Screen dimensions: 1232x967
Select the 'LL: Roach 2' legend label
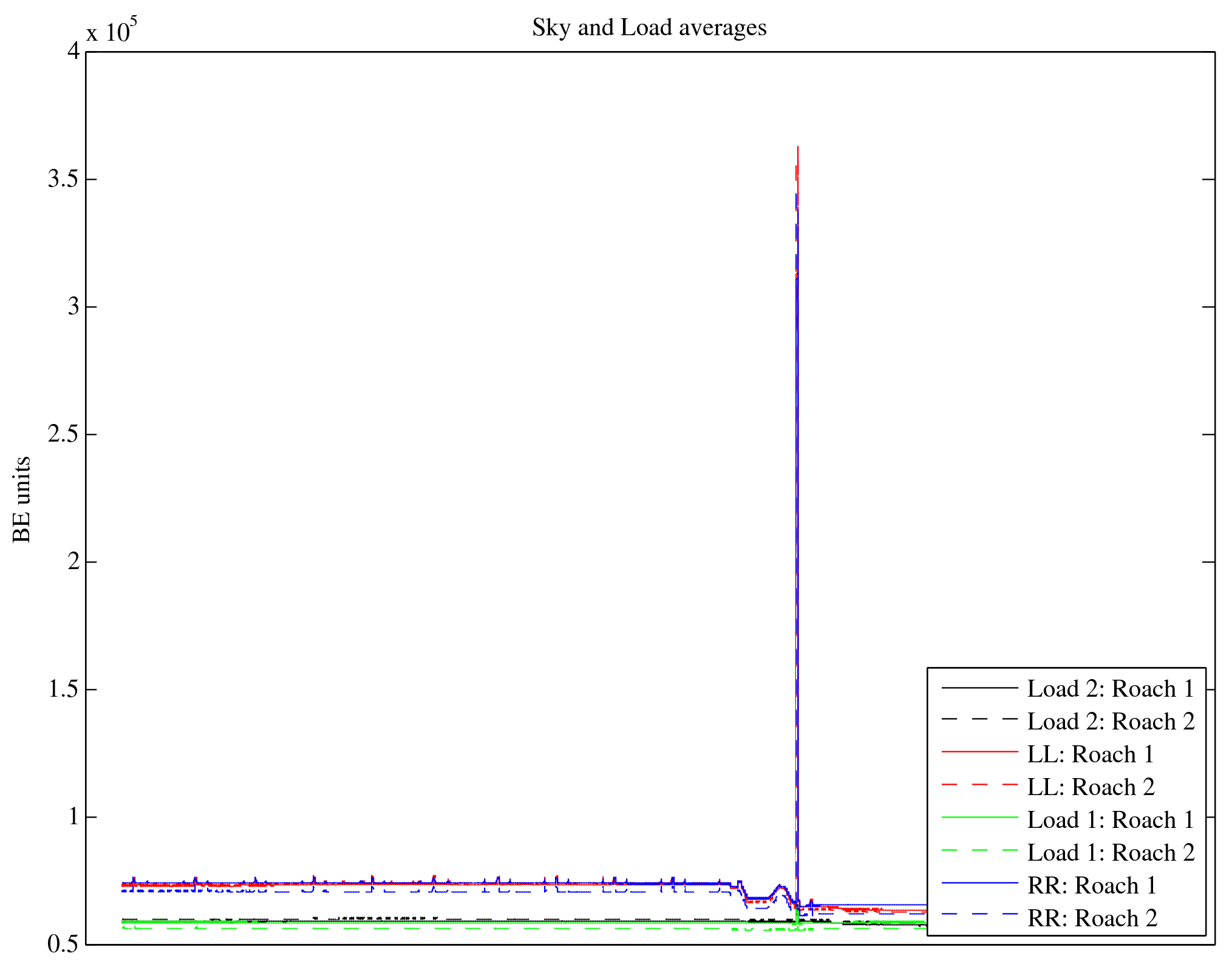point(1090,787)
